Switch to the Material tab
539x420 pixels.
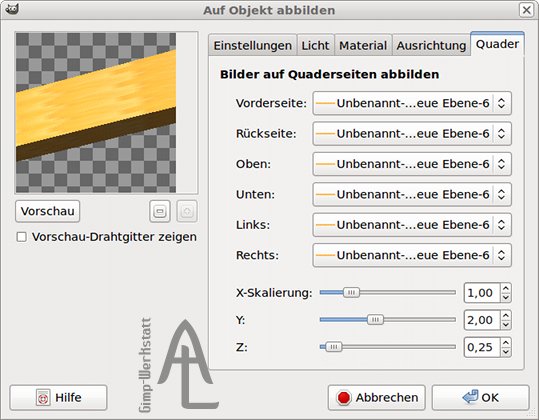point(363,45)
